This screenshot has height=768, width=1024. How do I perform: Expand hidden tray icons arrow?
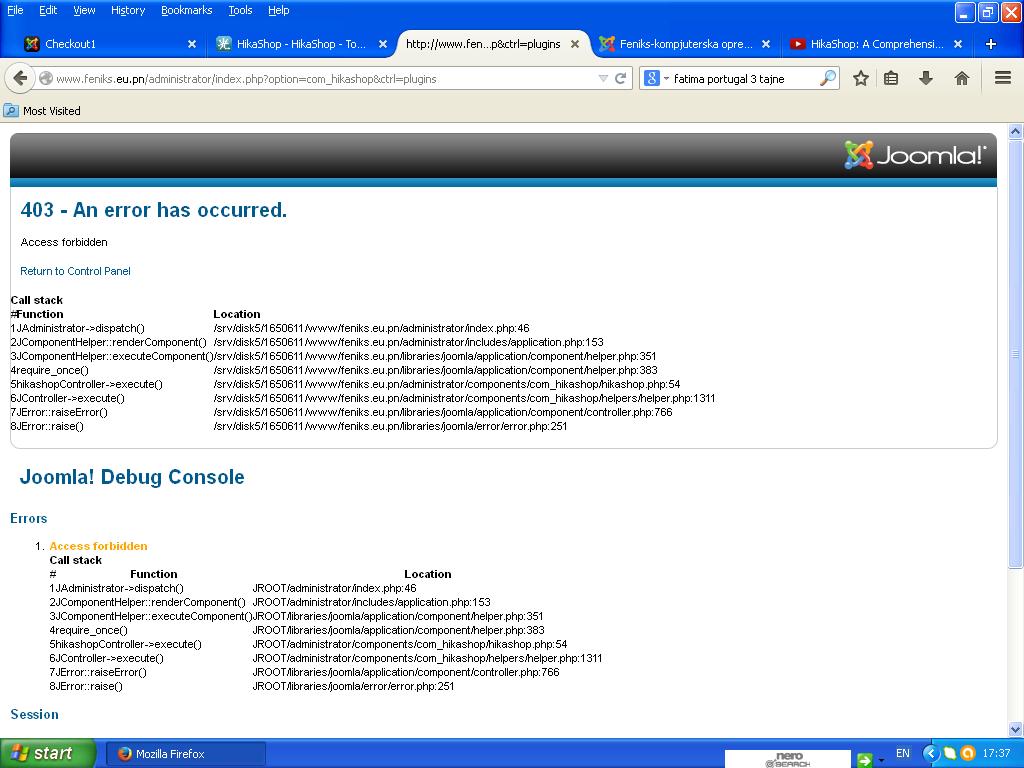[930, 754]
